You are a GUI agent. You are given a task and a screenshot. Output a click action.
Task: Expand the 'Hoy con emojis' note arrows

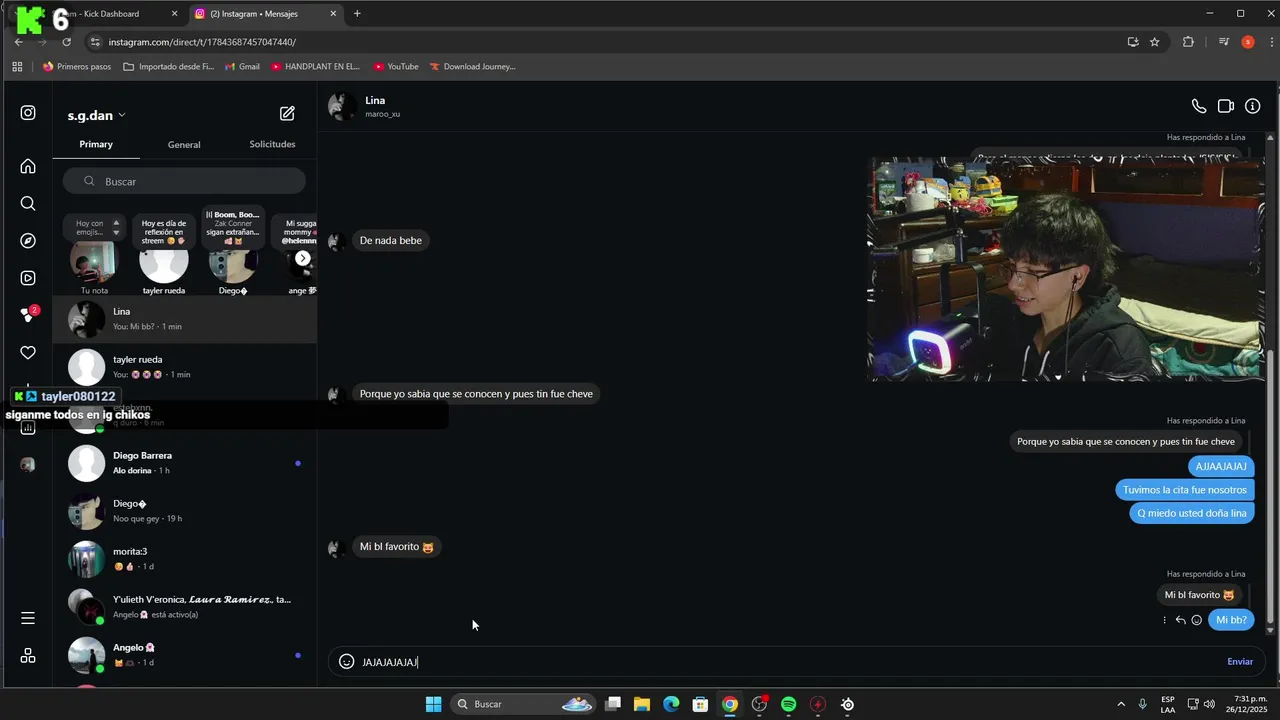click(116, 227)
